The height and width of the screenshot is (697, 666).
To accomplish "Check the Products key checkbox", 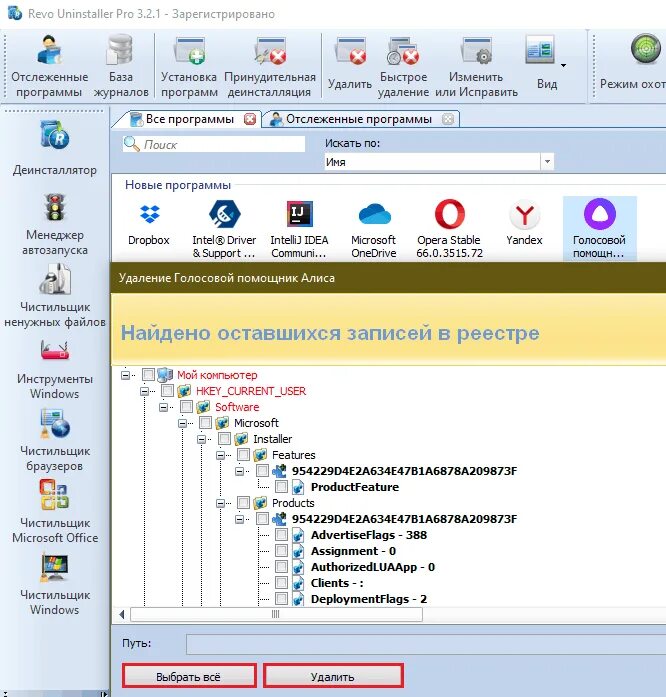I will click(244, 503).
